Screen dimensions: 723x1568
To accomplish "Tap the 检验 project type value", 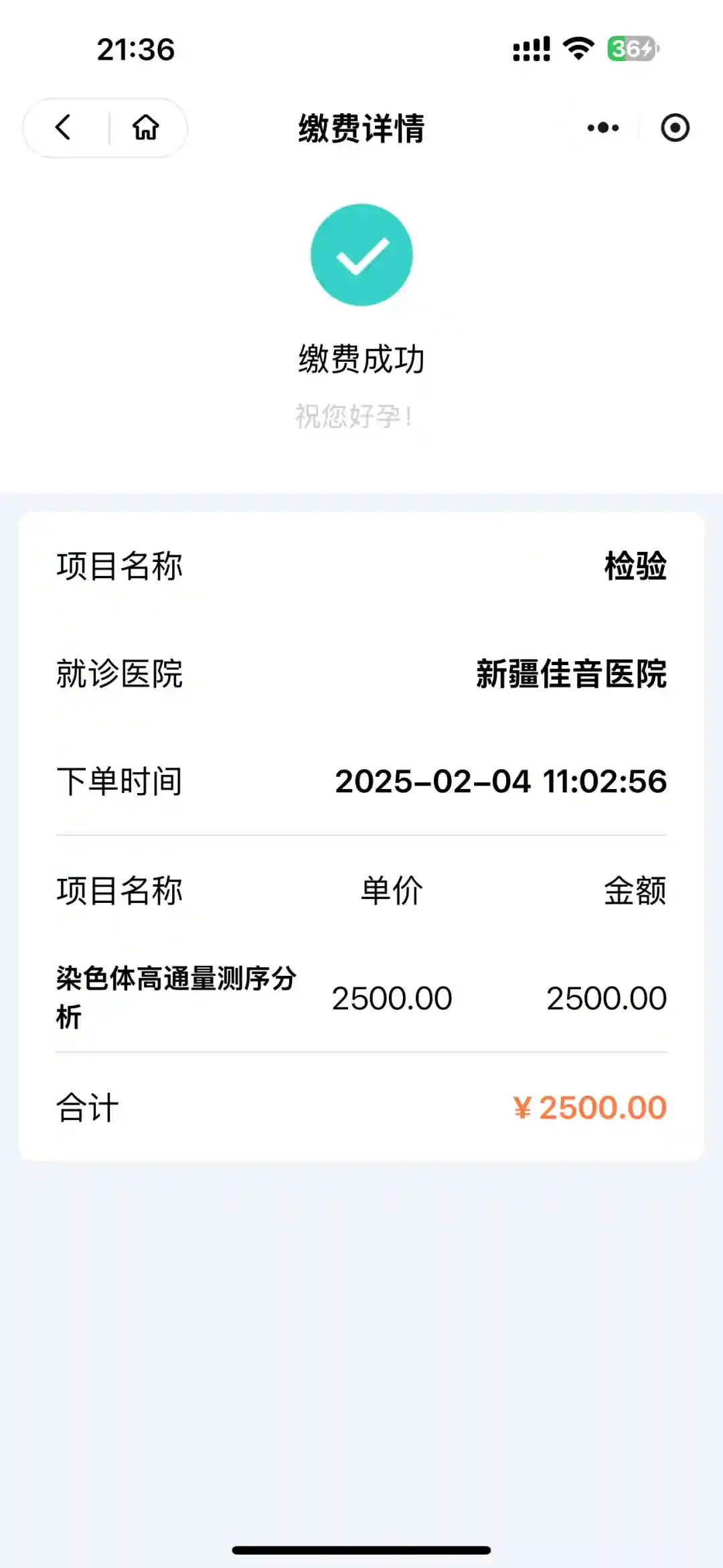I will 635,566.
